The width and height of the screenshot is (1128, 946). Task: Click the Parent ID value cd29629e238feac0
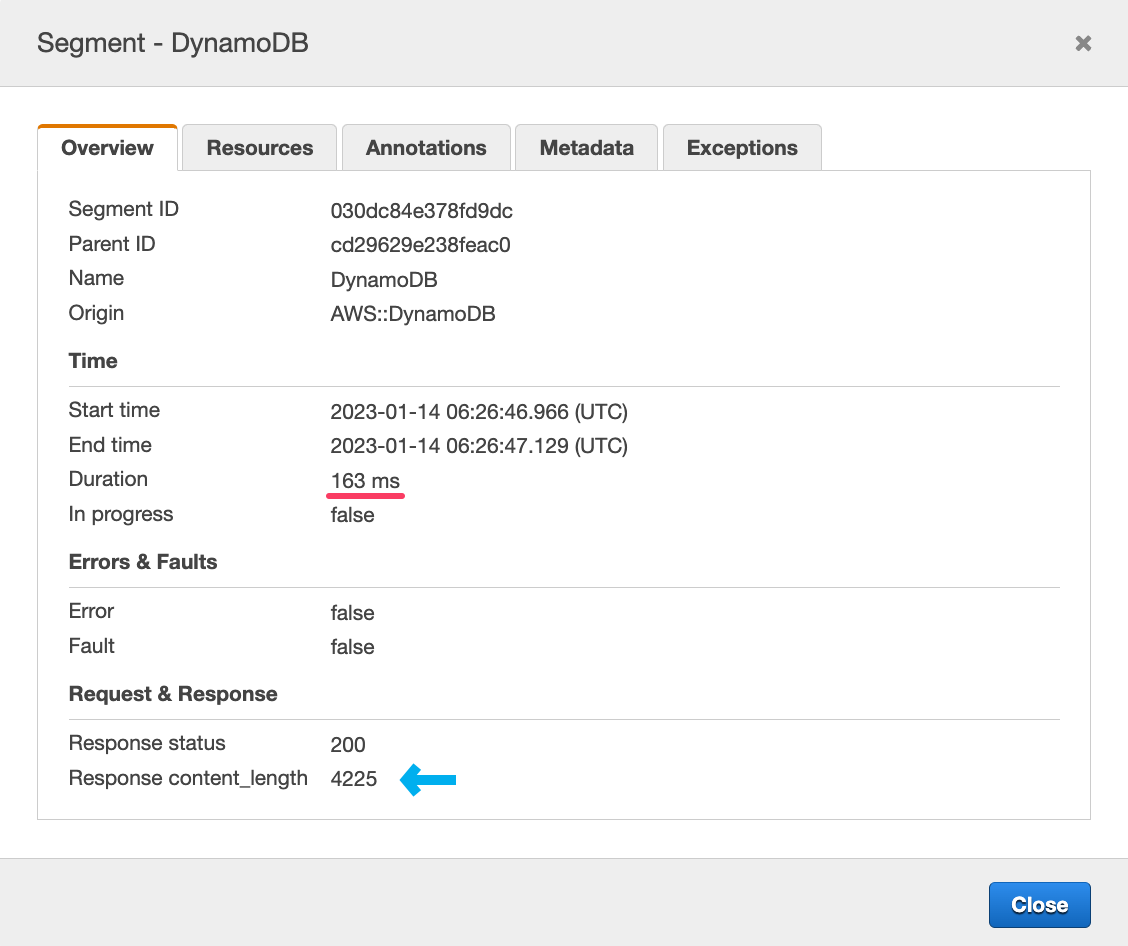point(421,244)
